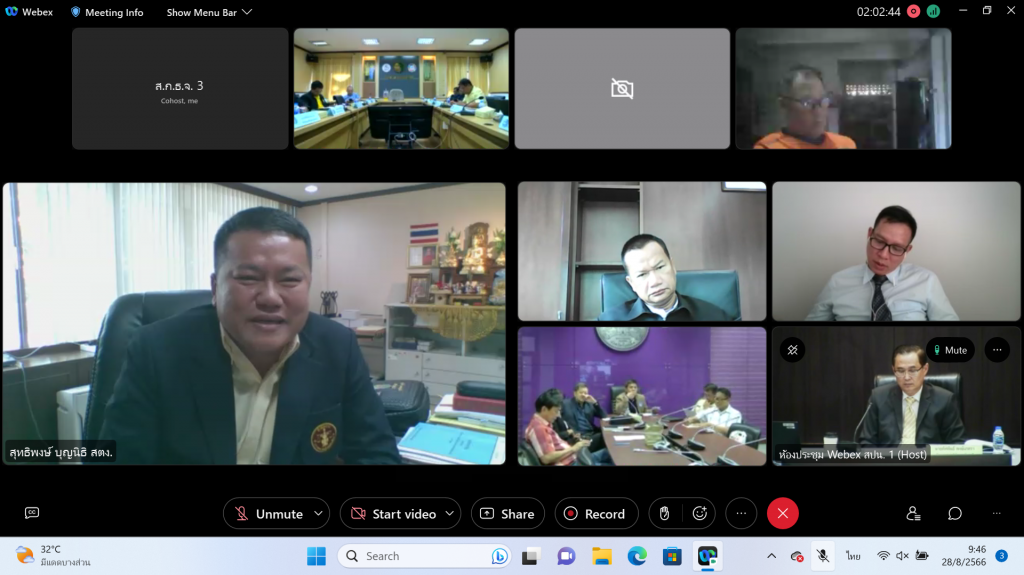Open the Meeting Info panel
This screenshot has height=575, width=1024.
point(106,12)
